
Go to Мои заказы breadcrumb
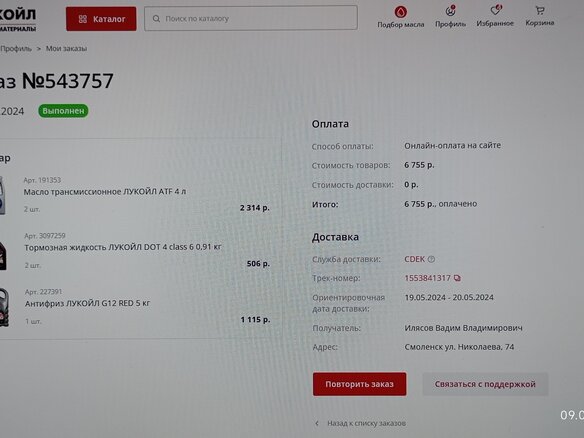coord(66,48)
